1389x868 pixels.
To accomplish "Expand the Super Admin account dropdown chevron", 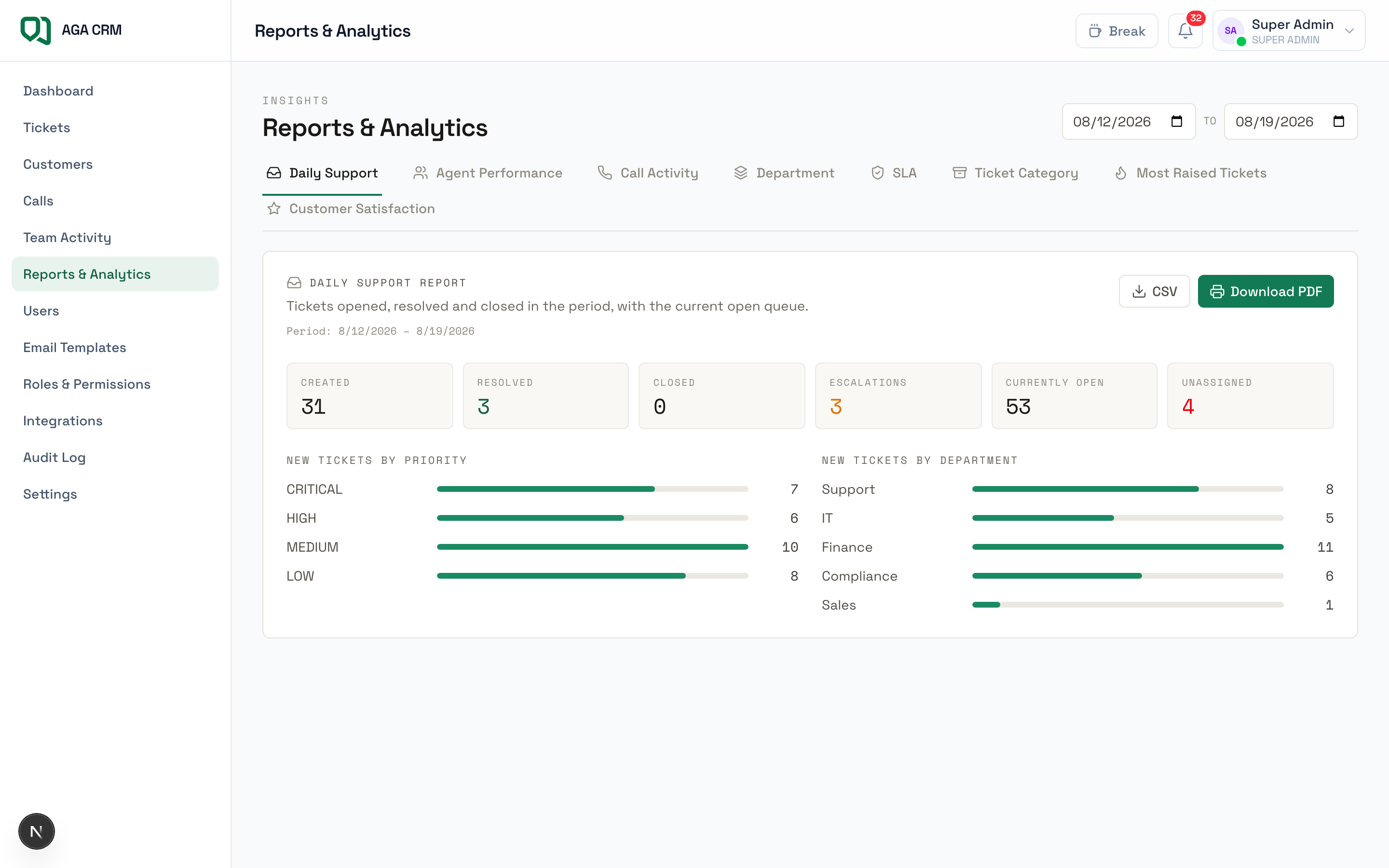I will pos(1349,31).
